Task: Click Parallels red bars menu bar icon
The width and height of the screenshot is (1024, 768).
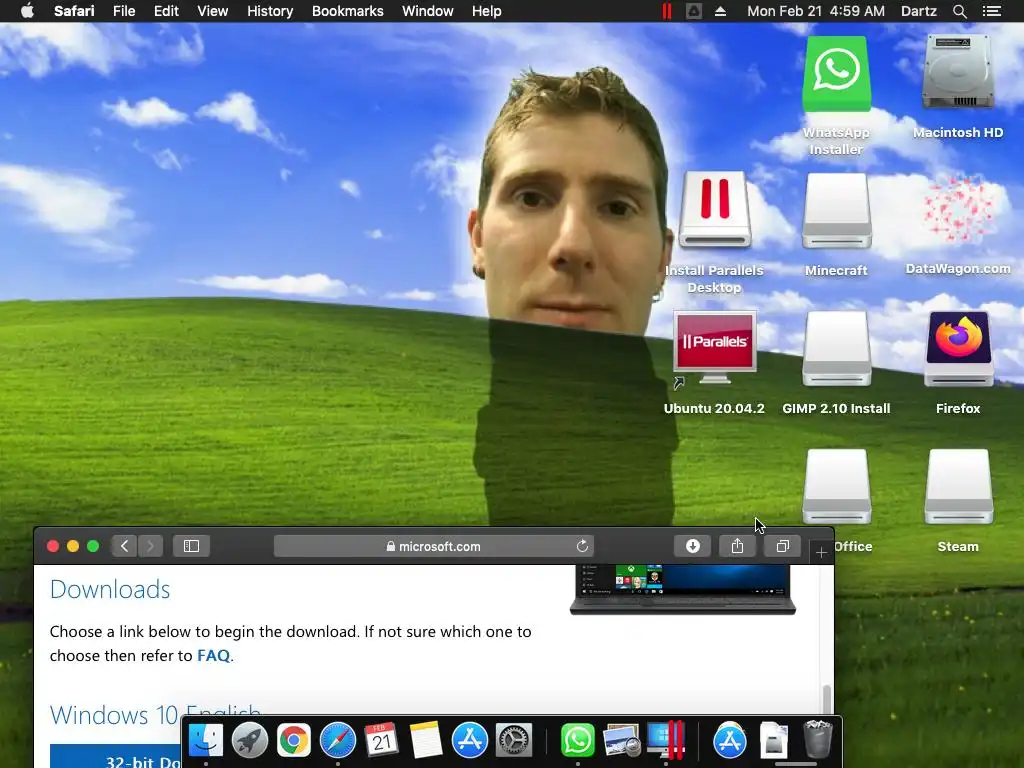Action: [x=666, y=11]
